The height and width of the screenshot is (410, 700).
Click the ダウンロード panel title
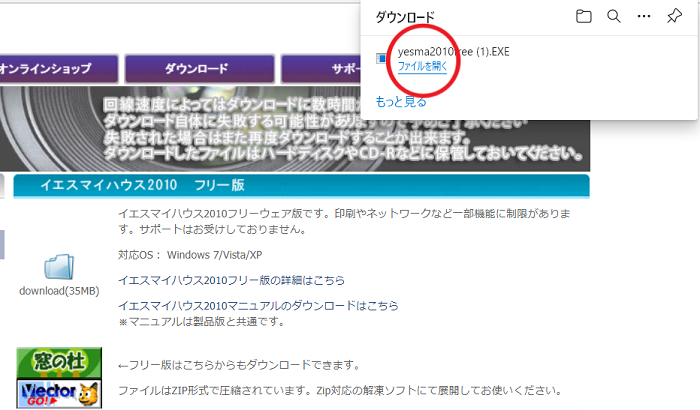tap(405, 17)
